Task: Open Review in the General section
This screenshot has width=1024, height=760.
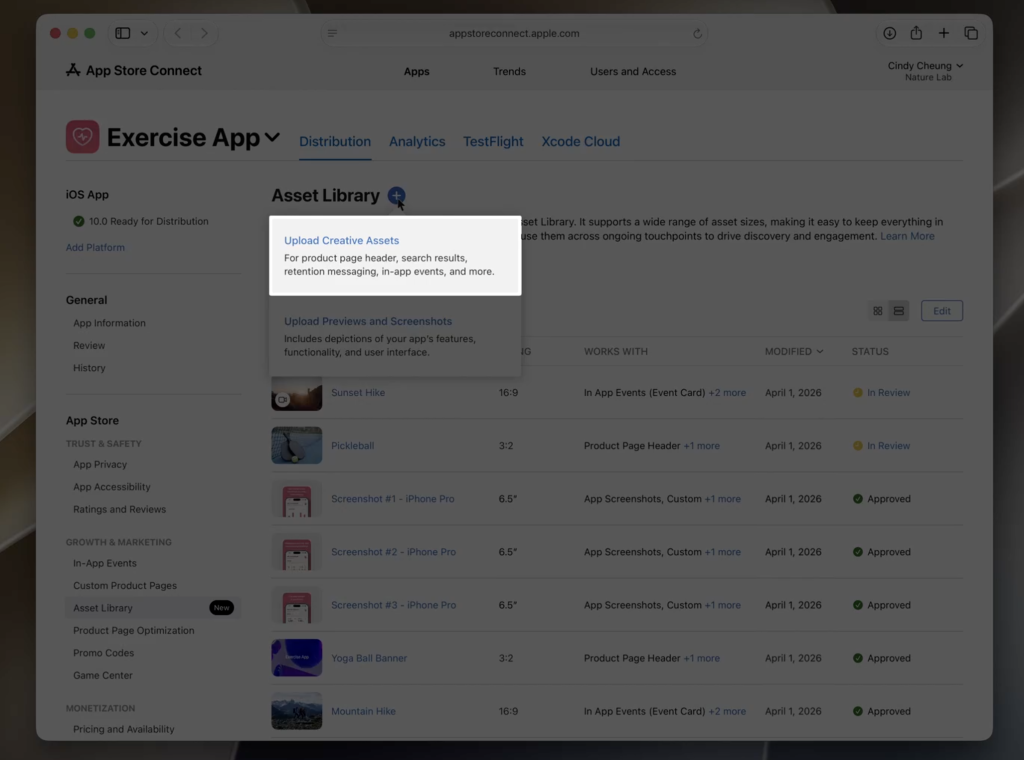Action: [x=89, y=345]
